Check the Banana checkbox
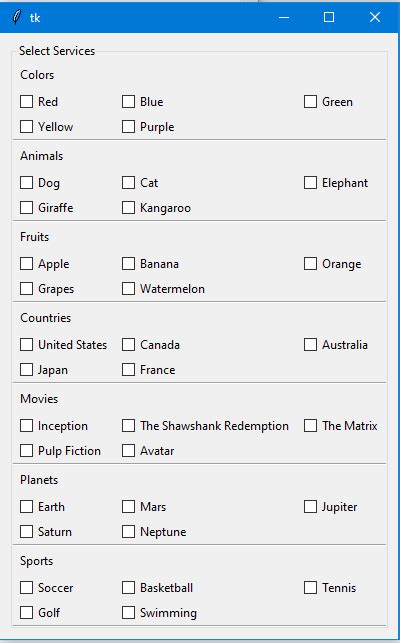400x643 pixels. (128, 264)
